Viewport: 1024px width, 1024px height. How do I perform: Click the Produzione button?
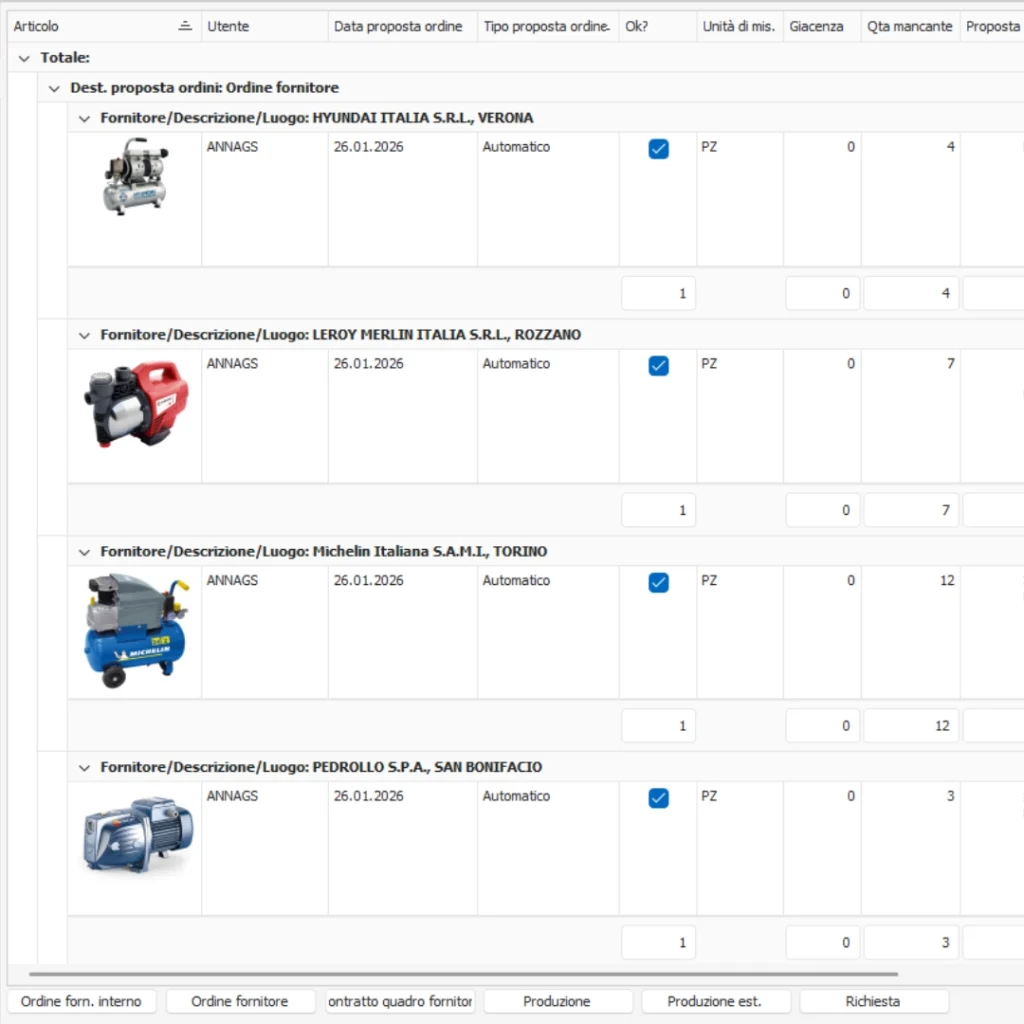558,1001
